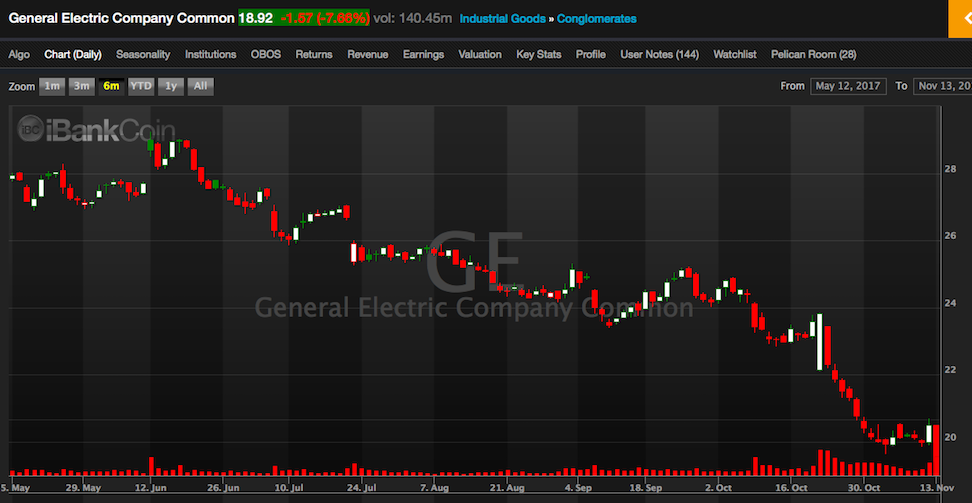Viewport: 972px width, 503px height.
Task: Click the 22 price axis label
Action: point(949,370)
